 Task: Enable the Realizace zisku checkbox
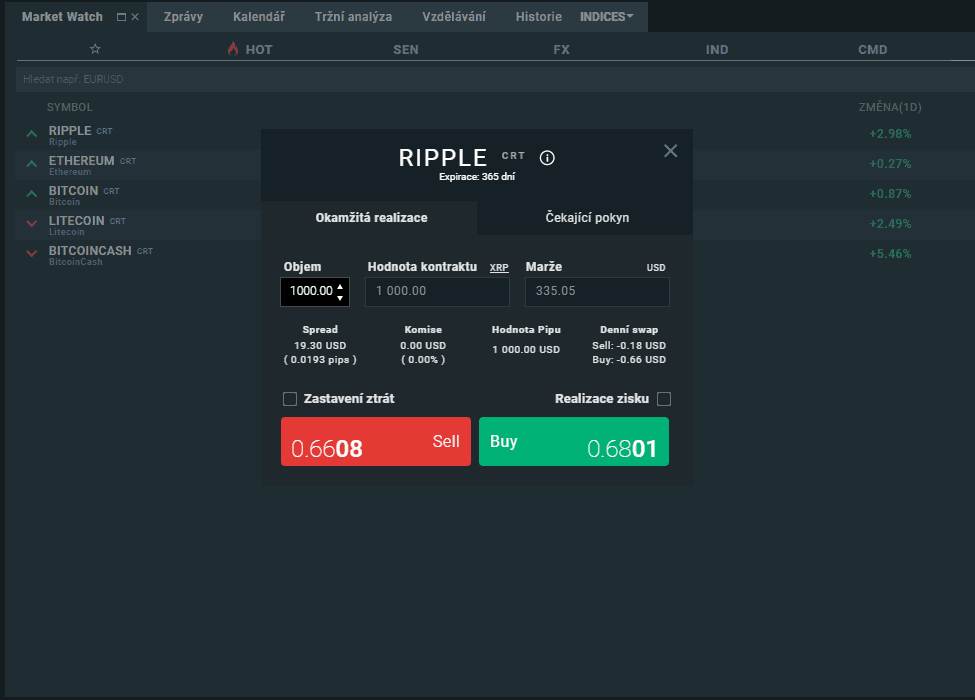664,399
